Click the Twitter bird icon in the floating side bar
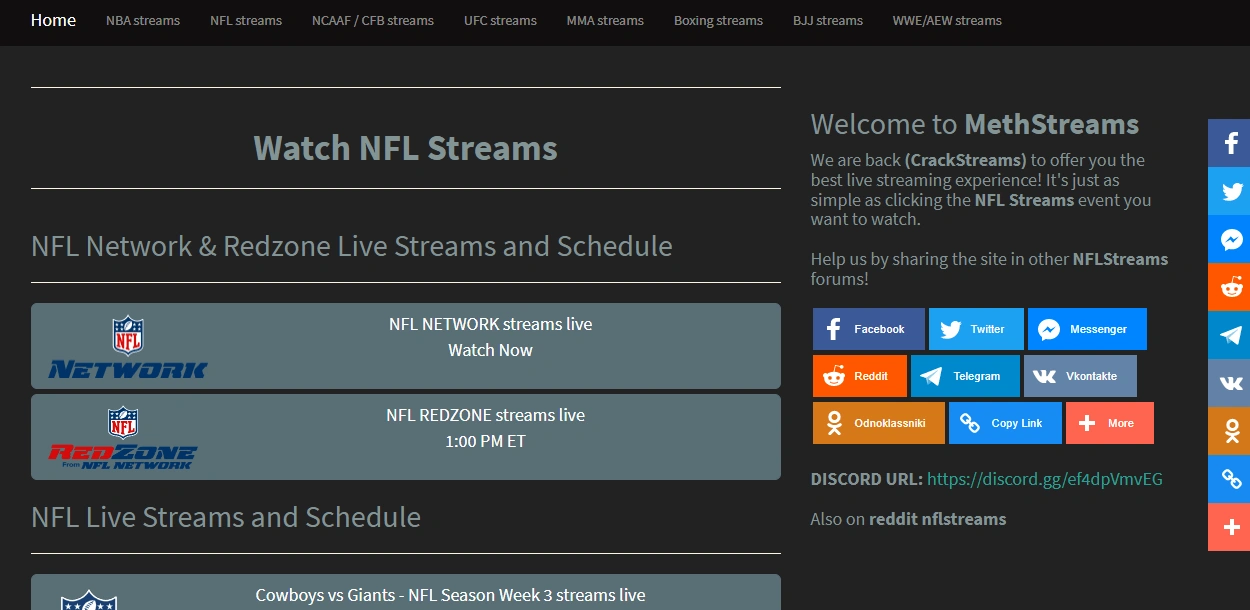The height and width of the screenshot is (610, 1250). click(1230, 191)
